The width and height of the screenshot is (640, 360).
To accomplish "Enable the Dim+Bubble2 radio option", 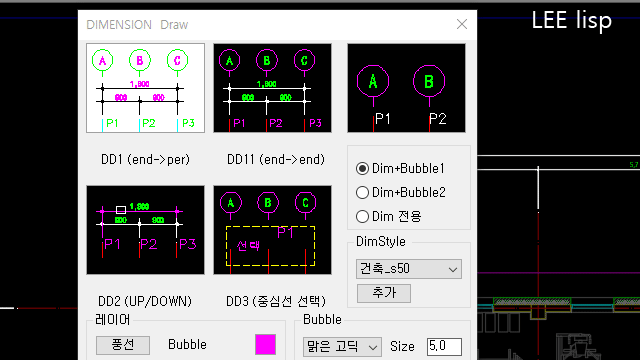I will 400,192.
